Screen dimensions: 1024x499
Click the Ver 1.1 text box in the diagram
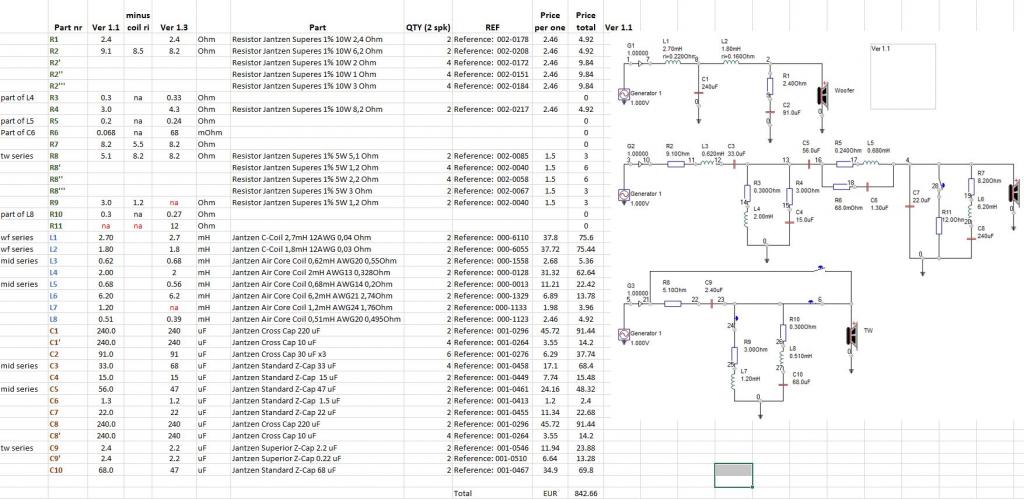pyautogui.click(x=903, y=75)
